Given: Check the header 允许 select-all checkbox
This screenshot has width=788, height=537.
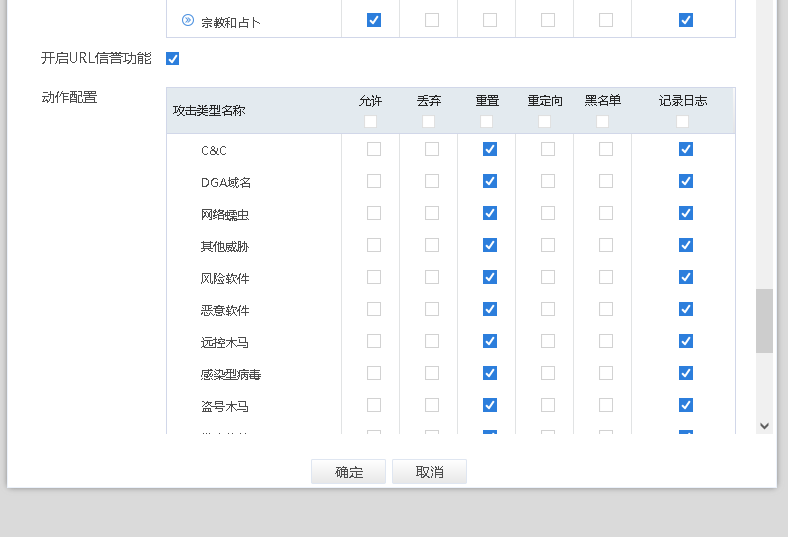Looking at the screenshot, I should click(x=371, y=121).
